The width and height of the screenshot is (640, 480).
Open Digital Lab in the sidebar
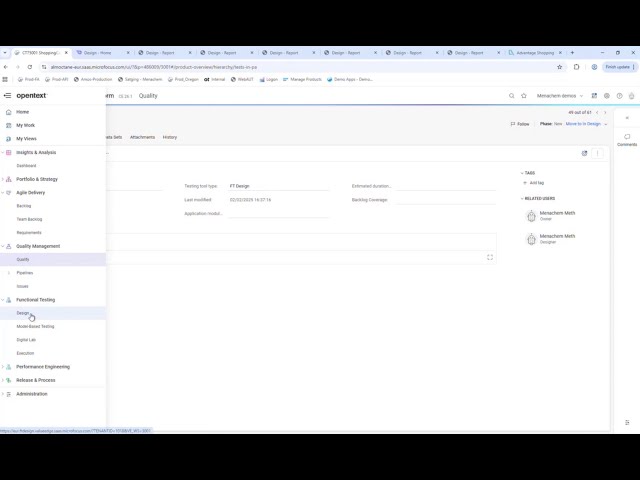click(26, 340)
